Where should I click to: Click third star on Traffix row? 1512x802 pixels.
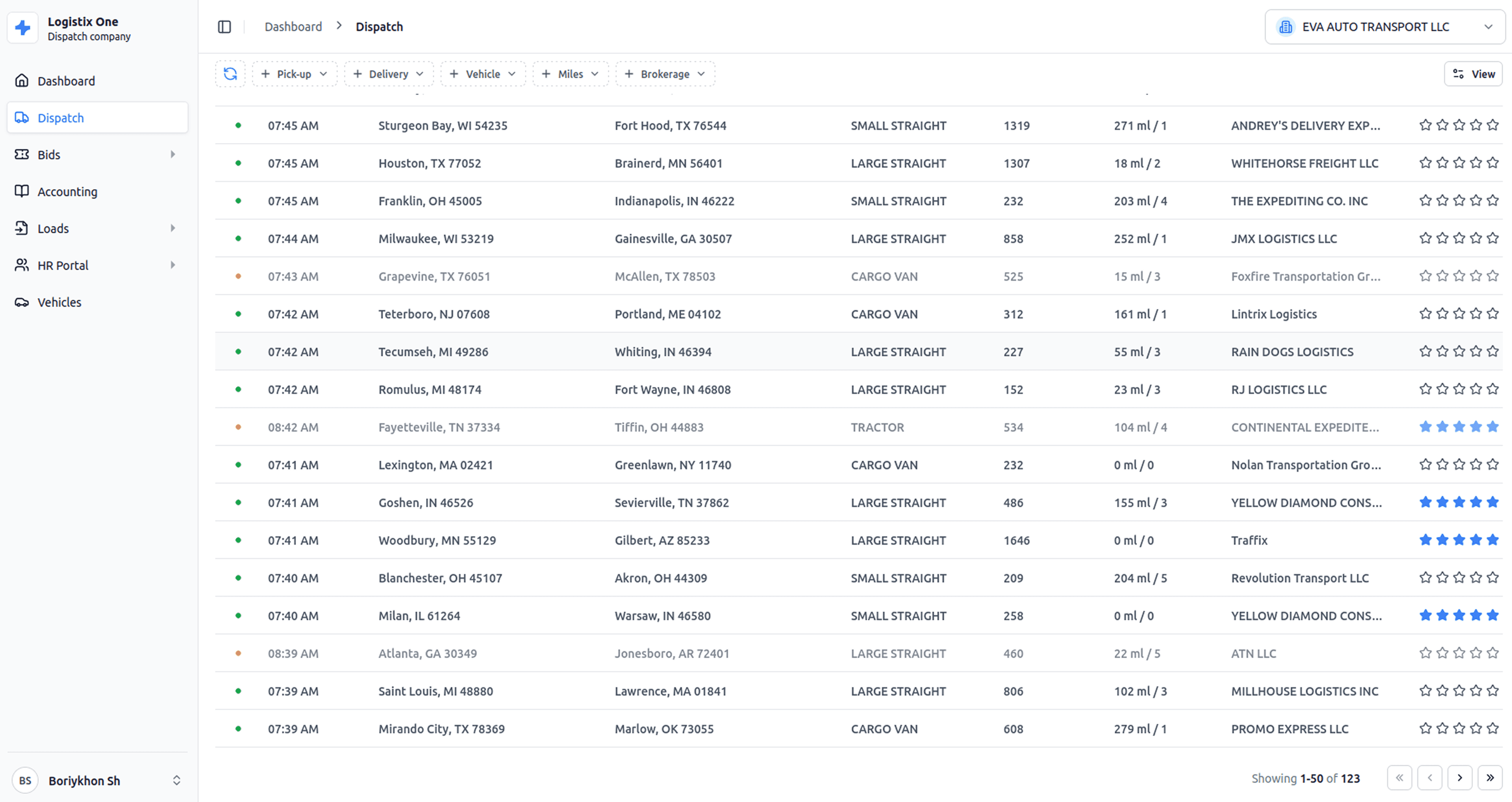pos(1459,540)
